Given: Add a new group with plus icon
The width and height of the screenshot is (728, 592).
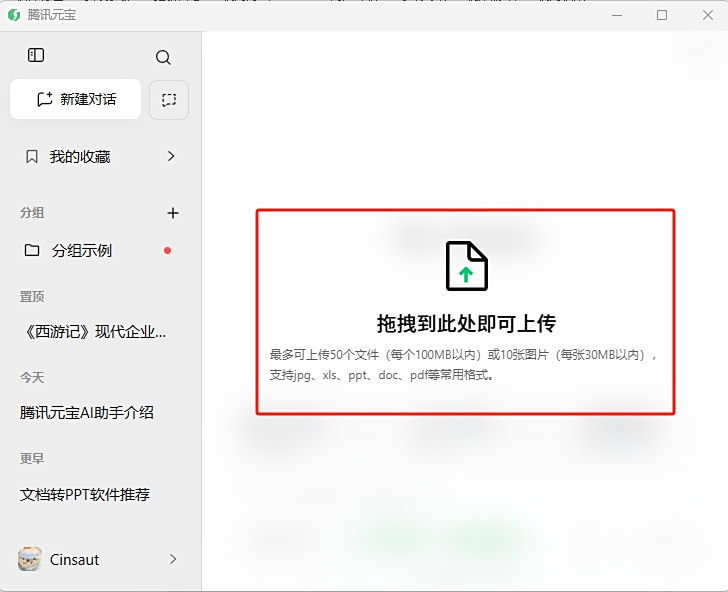Looking at the screenshot, I should click(x=173, y=213).
